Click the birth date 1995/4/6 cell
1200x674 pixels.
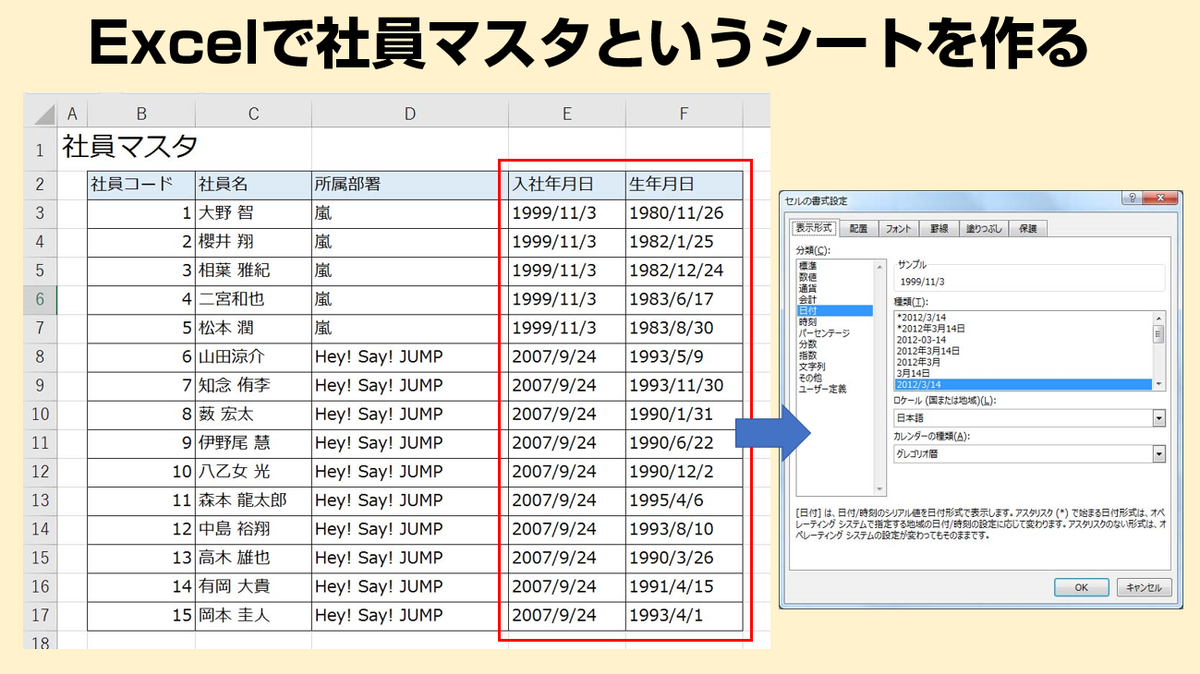(684, 501)
